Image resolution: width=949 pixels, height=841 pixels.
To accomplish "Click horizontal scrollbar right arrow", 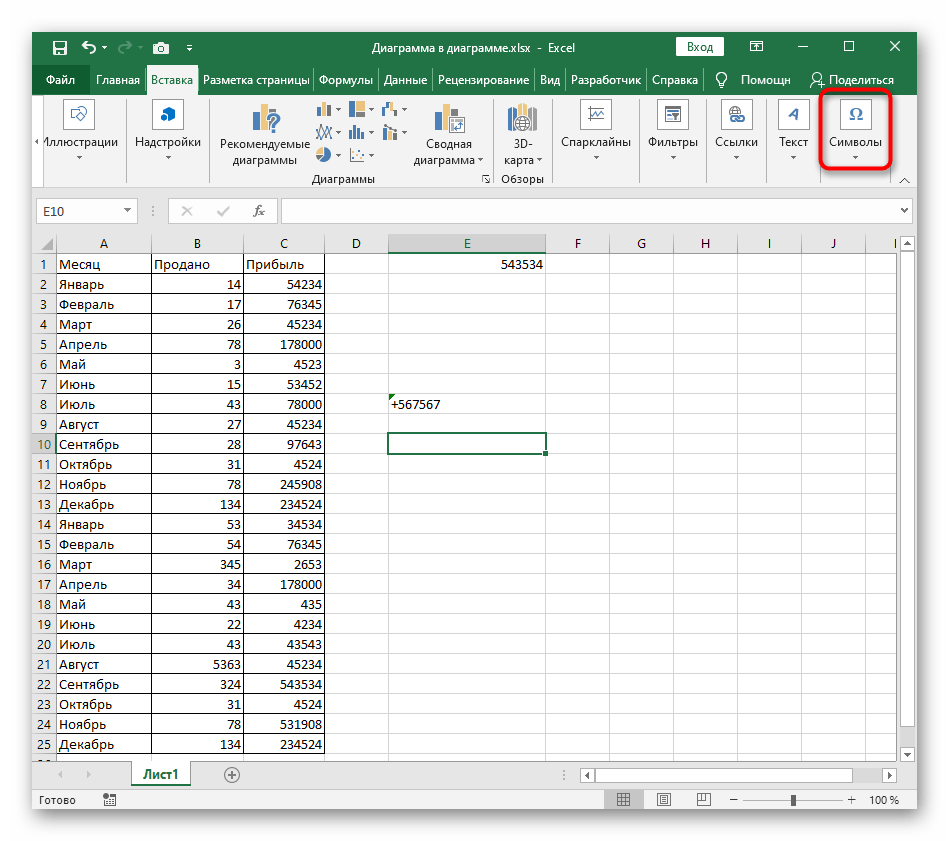I will click(x=889, y=775).
